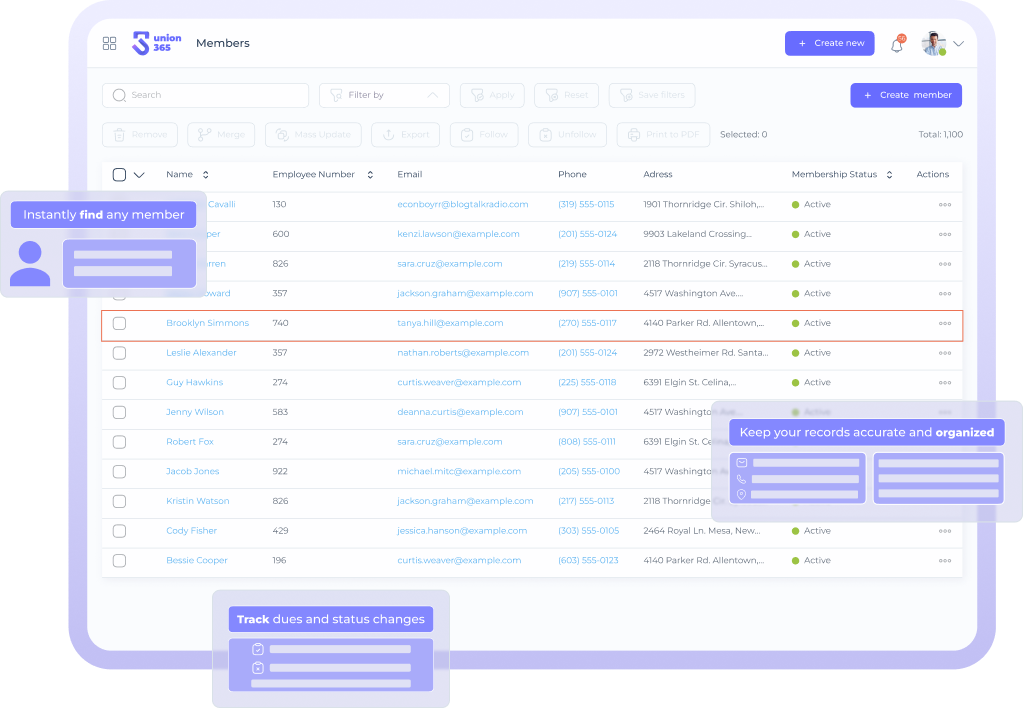This screenshot has height=709, width=1023.
Task: Click the Print to PDF button
Action: (664, 135)
